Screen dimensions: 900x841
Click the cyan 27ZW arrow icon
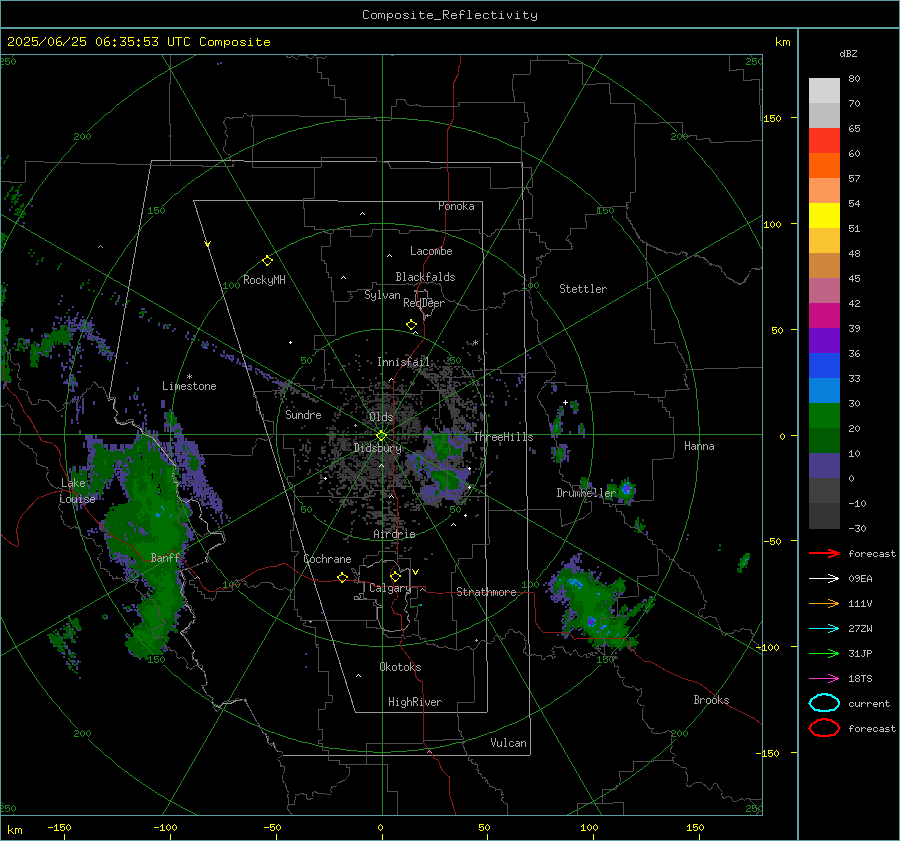824,629
